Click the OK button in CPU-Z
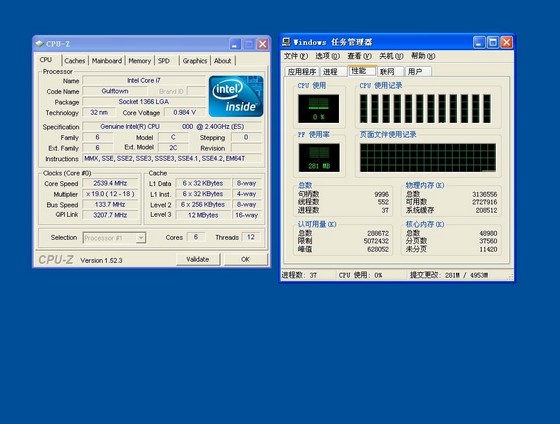The width and height of the screenshot is (560, 424). [x=245, y=259]
